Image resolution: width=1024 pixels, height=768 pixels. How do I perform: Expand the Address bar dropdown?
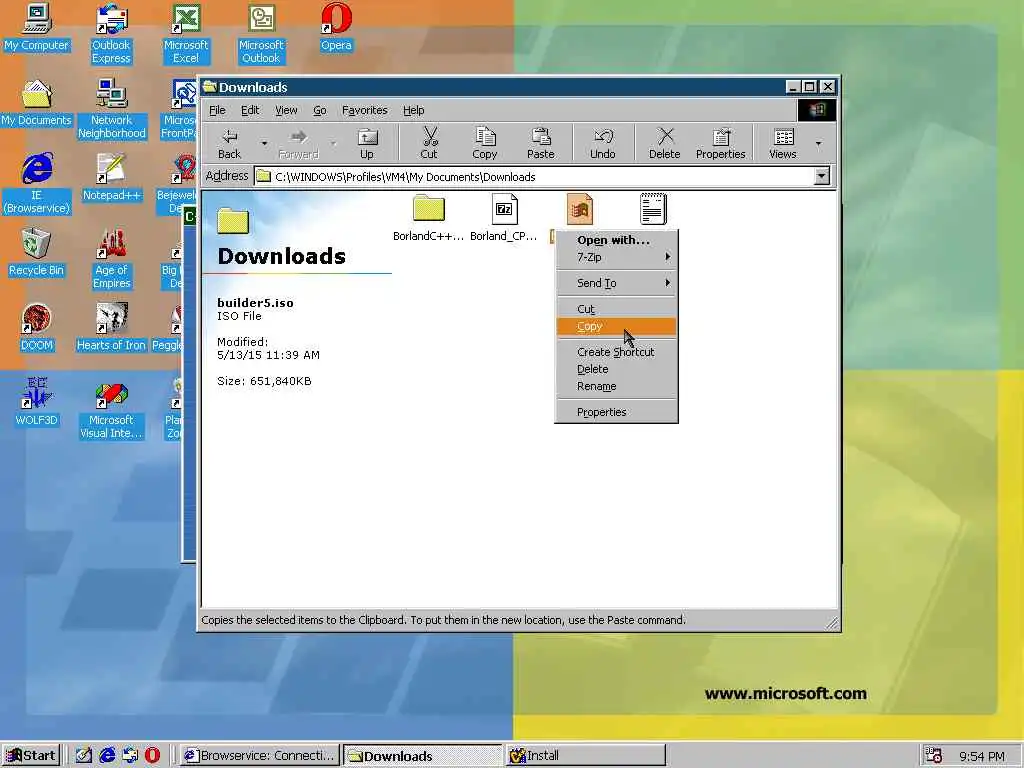point(822,176)
